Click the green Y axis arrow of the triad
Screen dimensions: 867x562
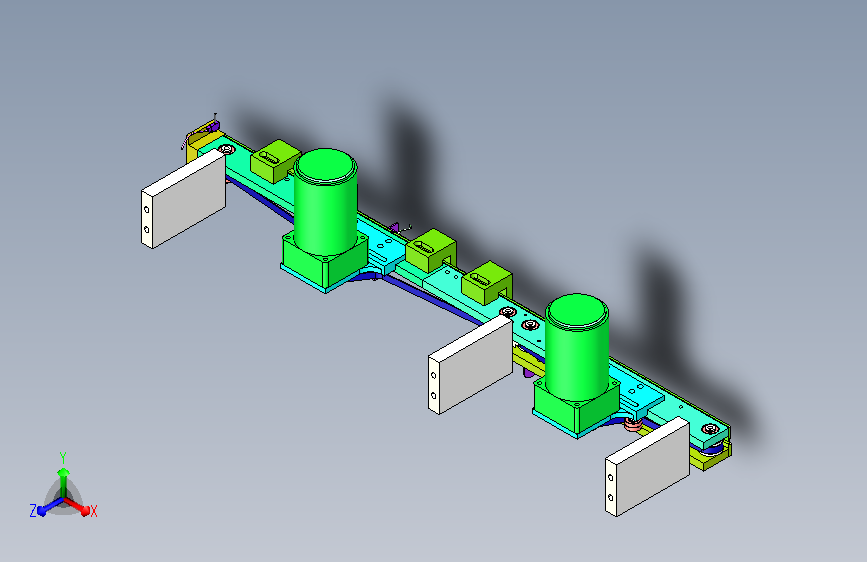[x=63, y=481]
